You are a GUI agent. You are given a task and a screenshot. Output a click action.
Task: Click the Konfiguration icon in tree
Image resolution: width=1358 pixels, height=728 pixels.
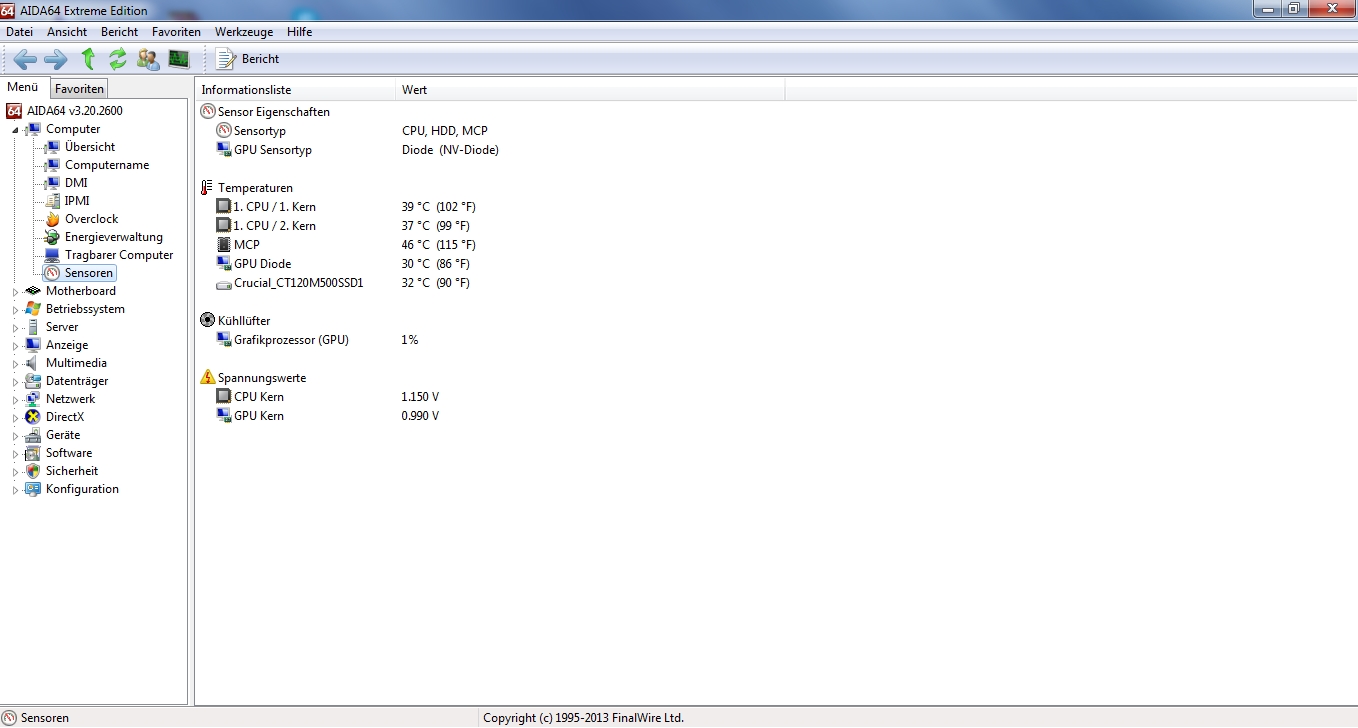[33, 489]
